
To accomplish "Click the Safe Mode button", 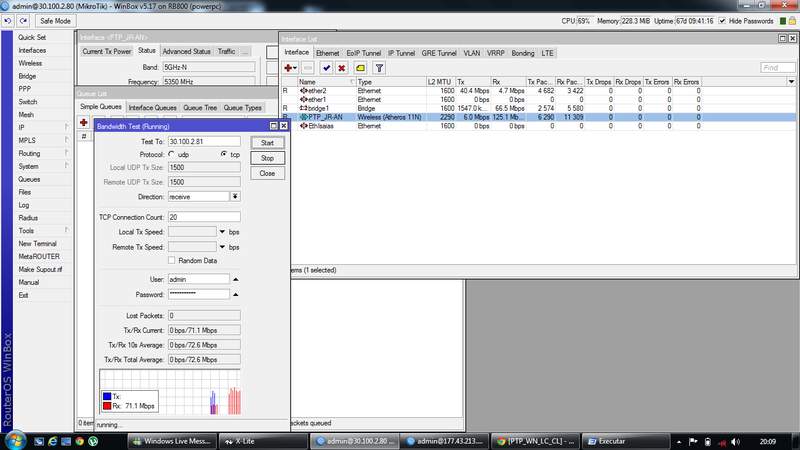I will pyautogui.click(x=54, y=20).
